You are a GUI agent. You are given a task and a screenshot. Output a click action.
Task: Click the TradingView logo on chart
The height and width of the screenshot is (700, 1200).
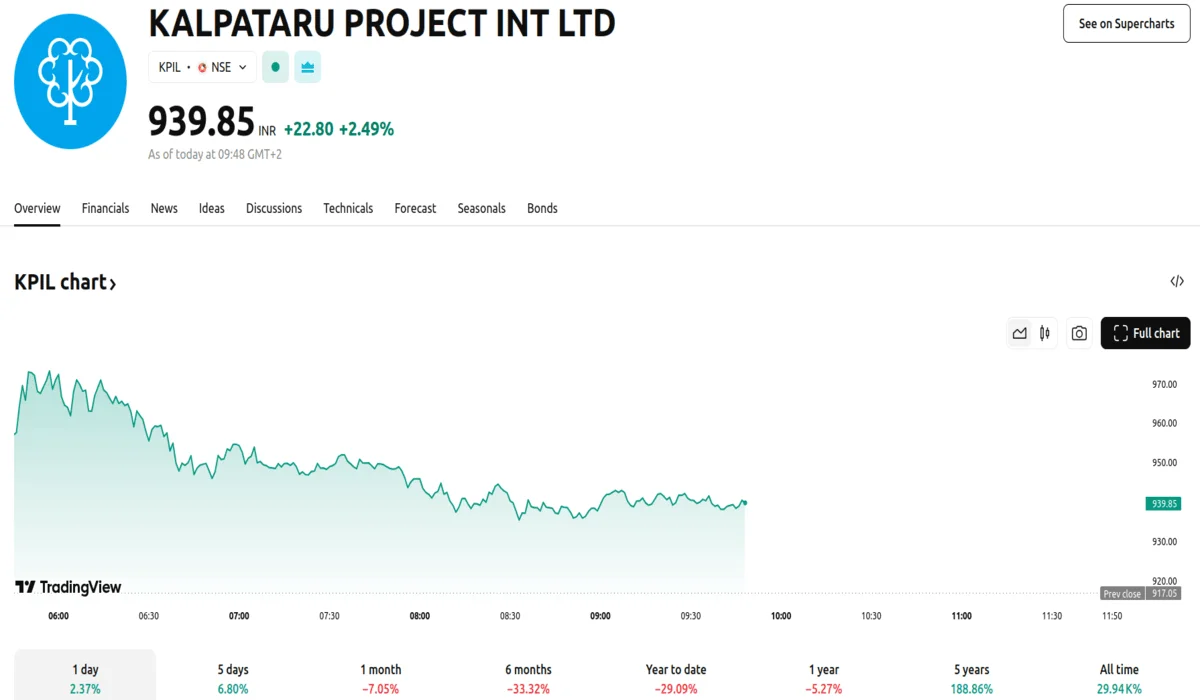click(x=68, y=587)
